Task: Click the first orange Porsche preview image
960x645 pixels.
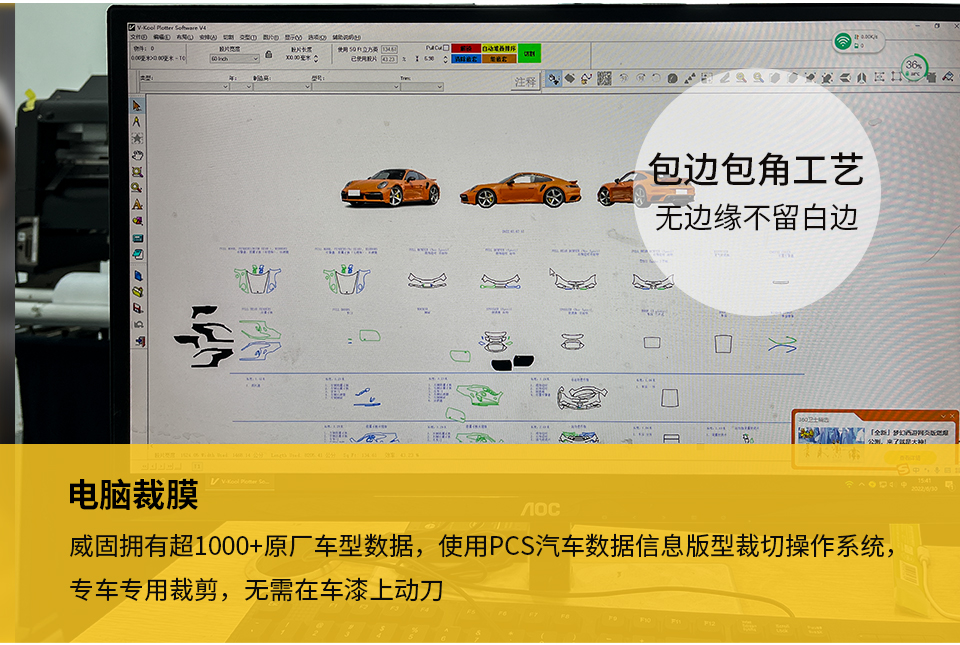Action: (390, 187)
